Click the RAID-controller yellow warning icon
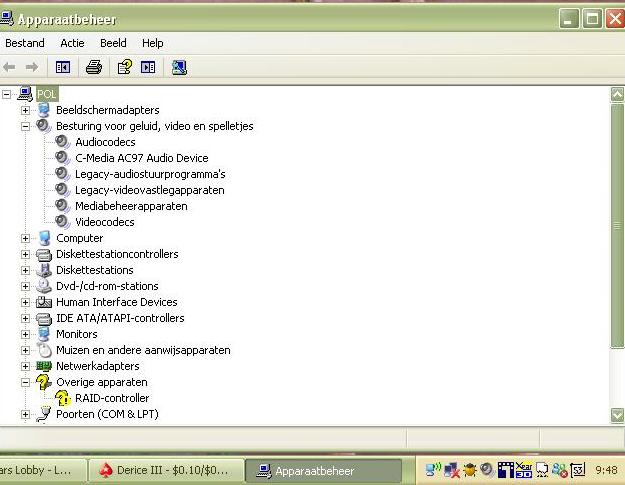This screenshot has width=625, height=485. click(63, 398)
